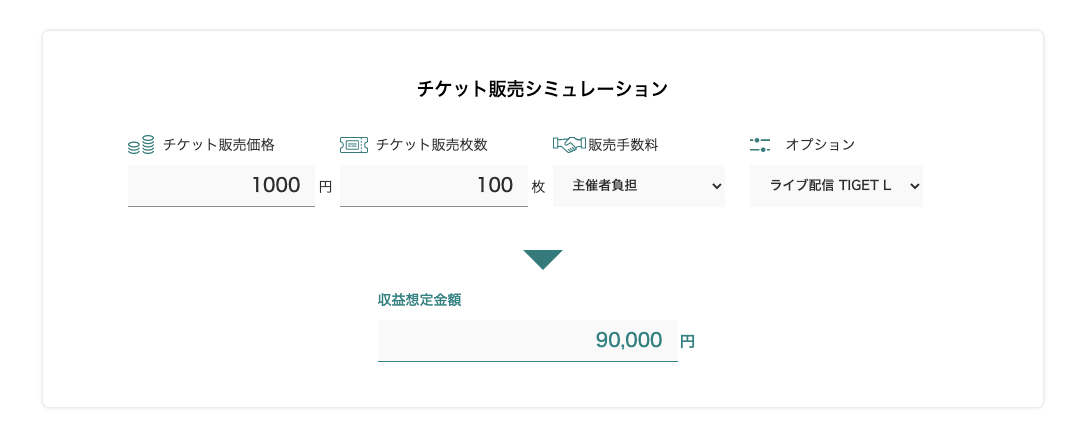The height and width of the screenshot is (436, 1089).
Task: Click the 円 unit after ticket price
Action: (325, 187)
